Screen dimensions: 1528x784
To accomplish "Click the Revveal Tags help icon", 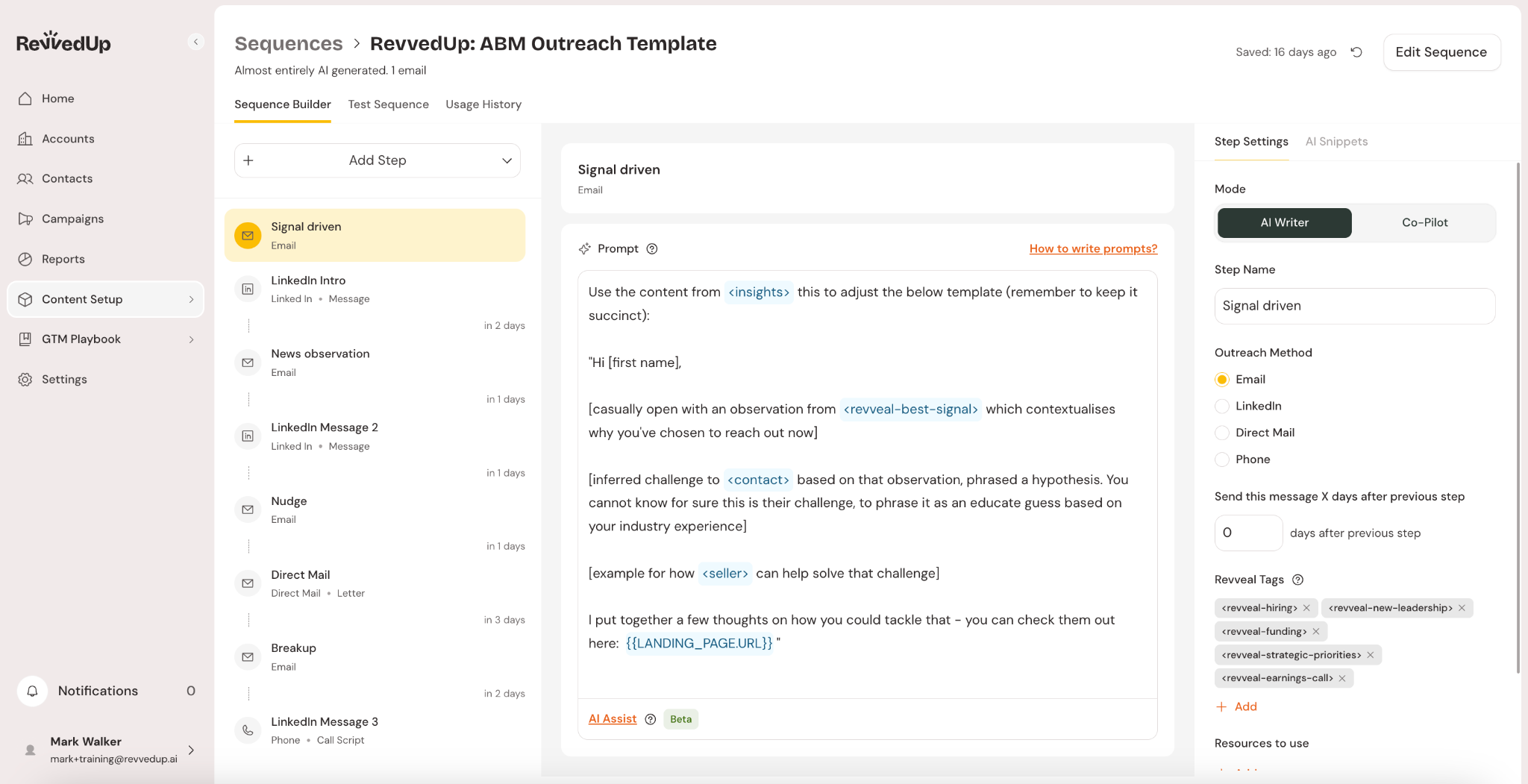I will point(1297,580).
